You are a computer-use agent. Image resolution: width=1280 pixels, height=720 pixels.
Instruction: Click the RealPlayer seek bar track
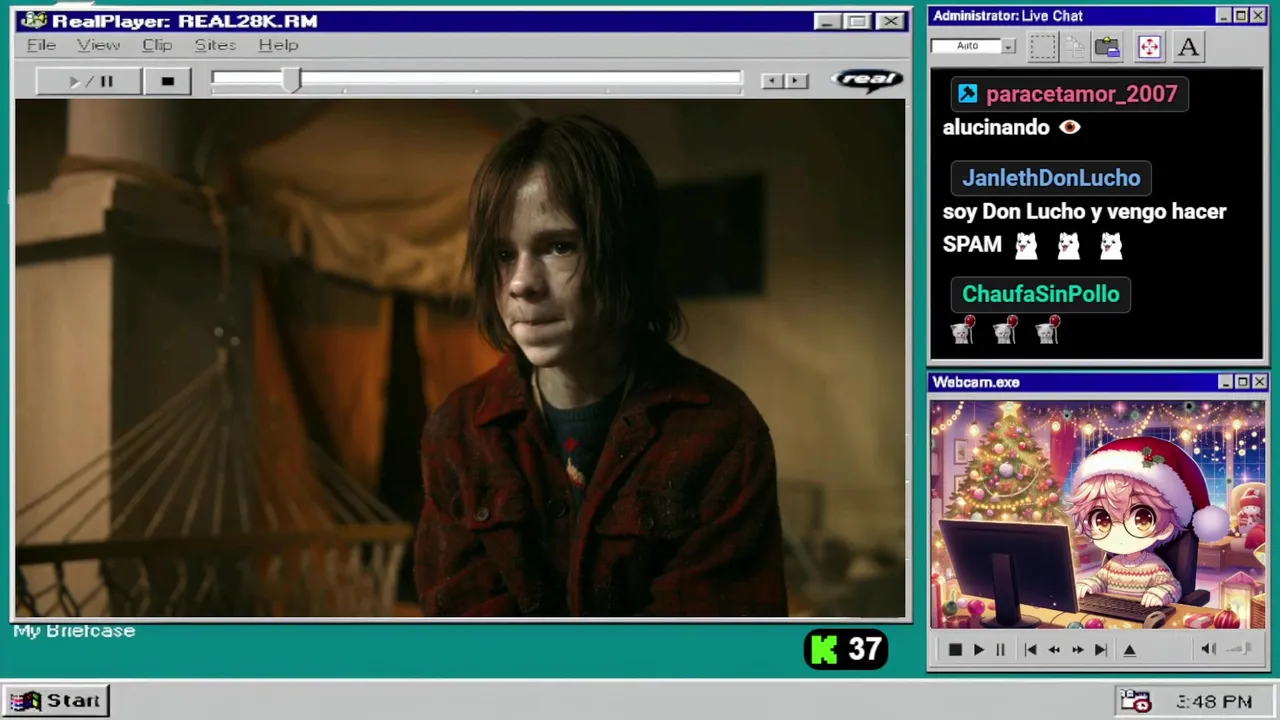pyautogui.click(x=477, y=79)
